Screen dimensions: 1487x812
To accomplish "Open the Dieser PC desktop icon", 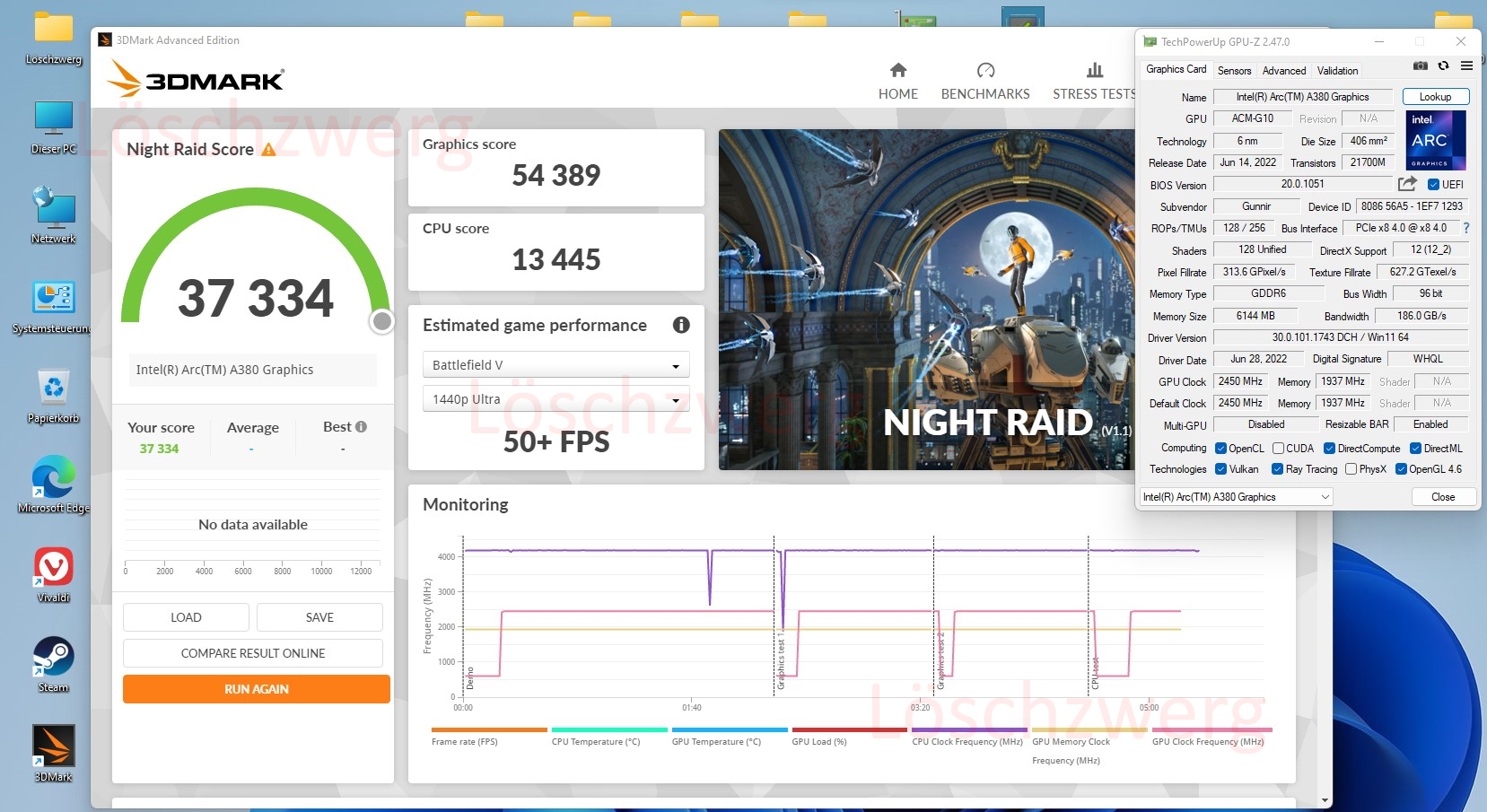I will (54, 127).
